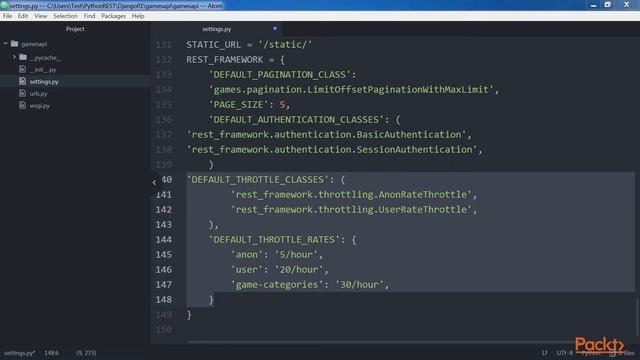Click the settings.py filename in status bar
Viewport: 640px width, 360px height.
[20, 353]
